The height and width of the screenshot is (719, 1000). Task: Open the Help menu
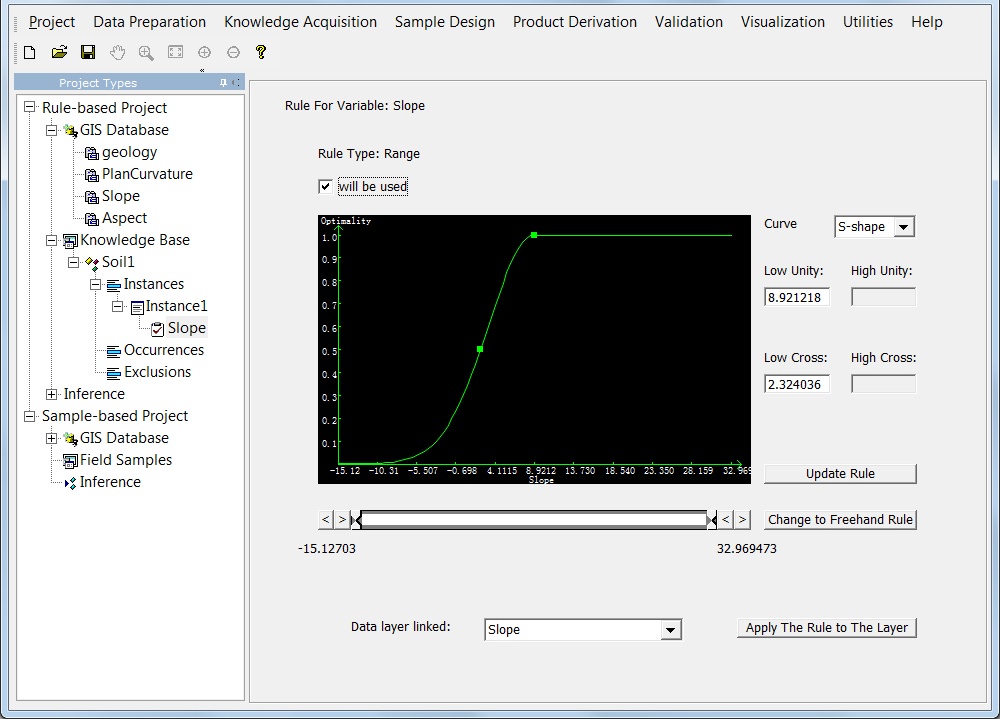927,22
